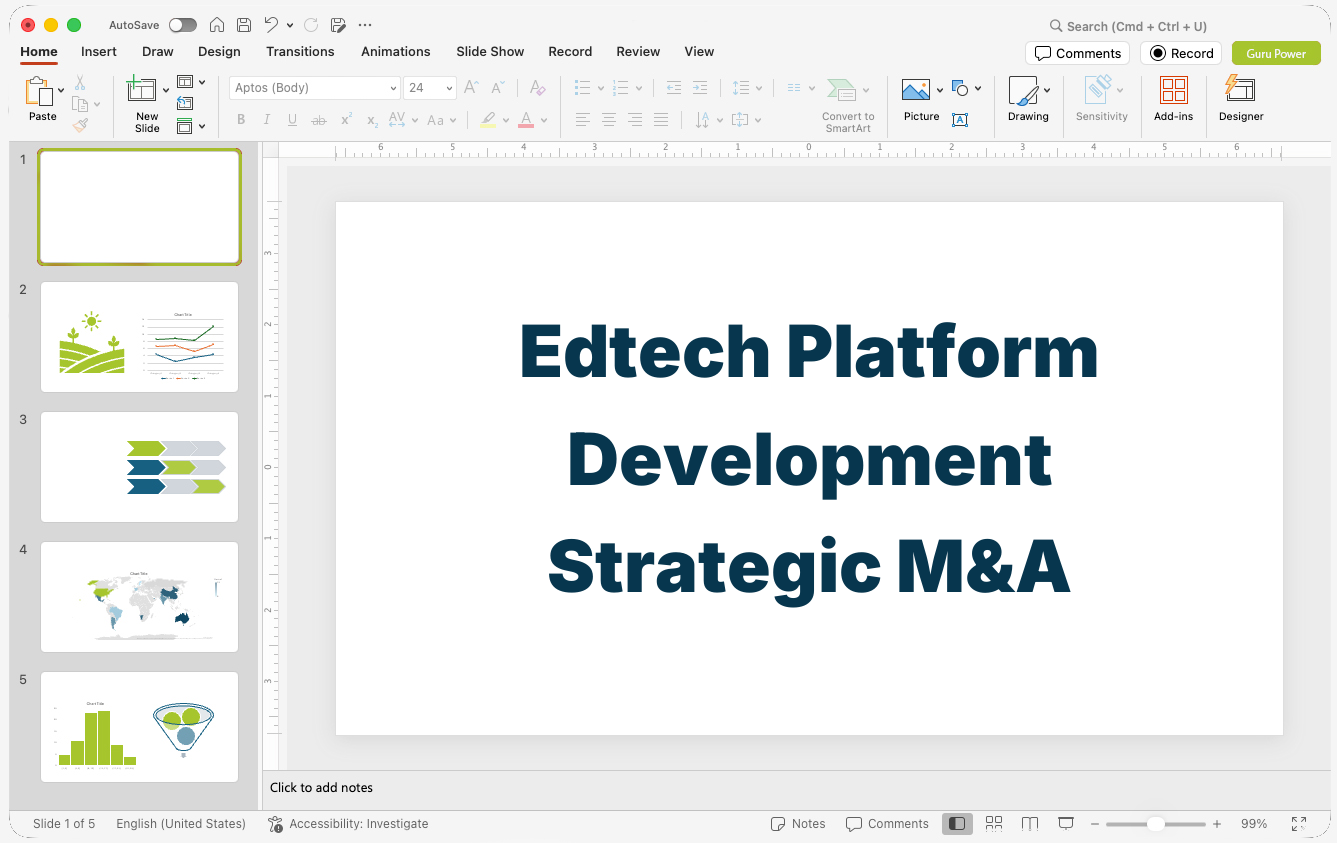The image size is (1337, 843).
Task: Expand the Paste options arrow
Action: coord(61,91)
